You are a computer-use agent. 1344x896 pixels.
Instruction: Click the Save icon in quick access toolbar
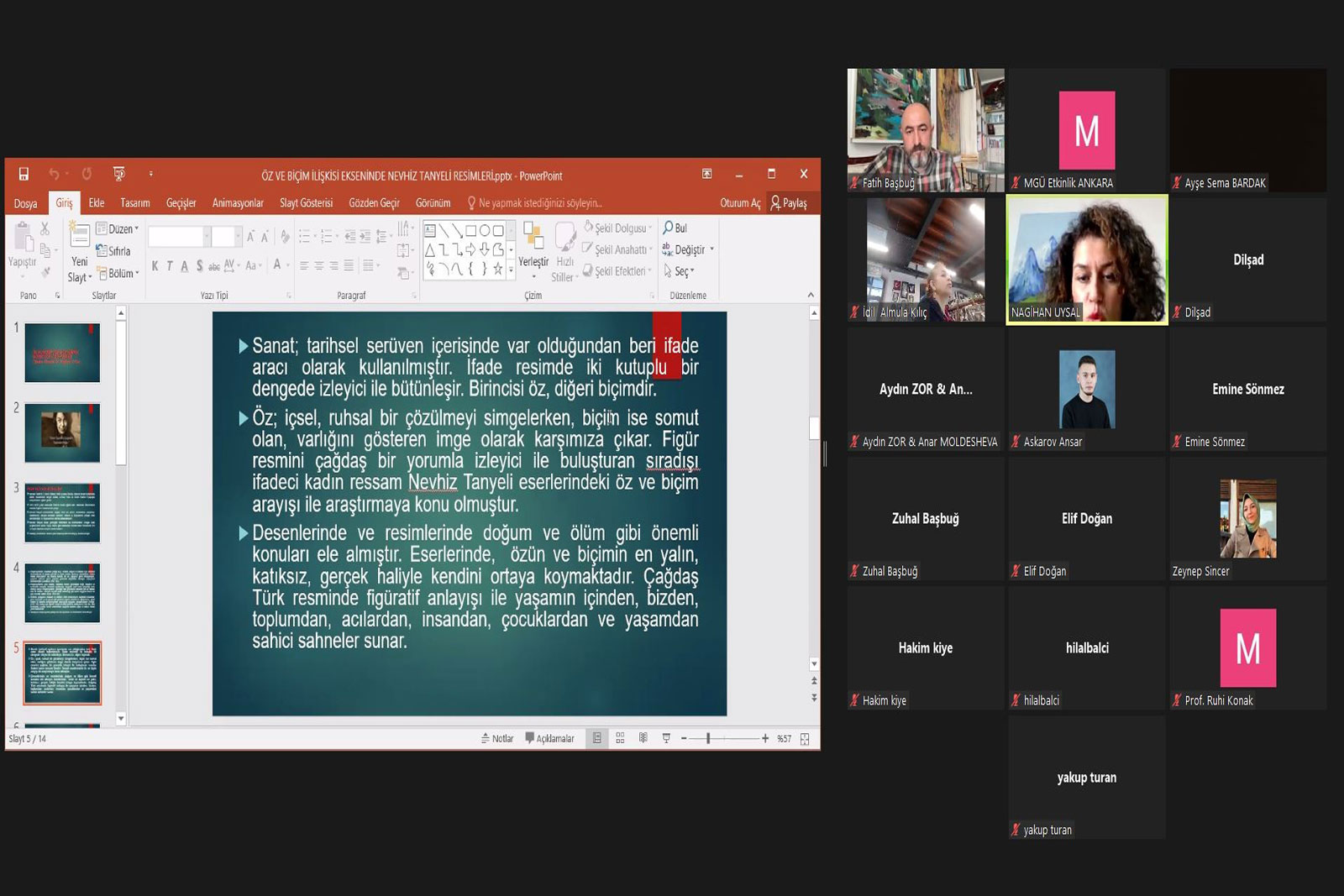24,174
